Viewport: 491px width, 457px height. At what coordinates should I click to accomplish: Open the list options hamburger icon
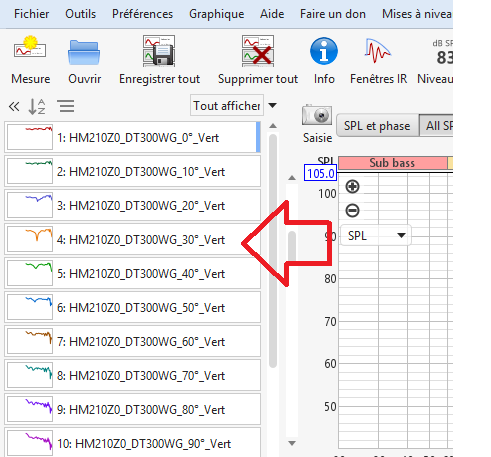pyautogui.click(x=67, y=107)
